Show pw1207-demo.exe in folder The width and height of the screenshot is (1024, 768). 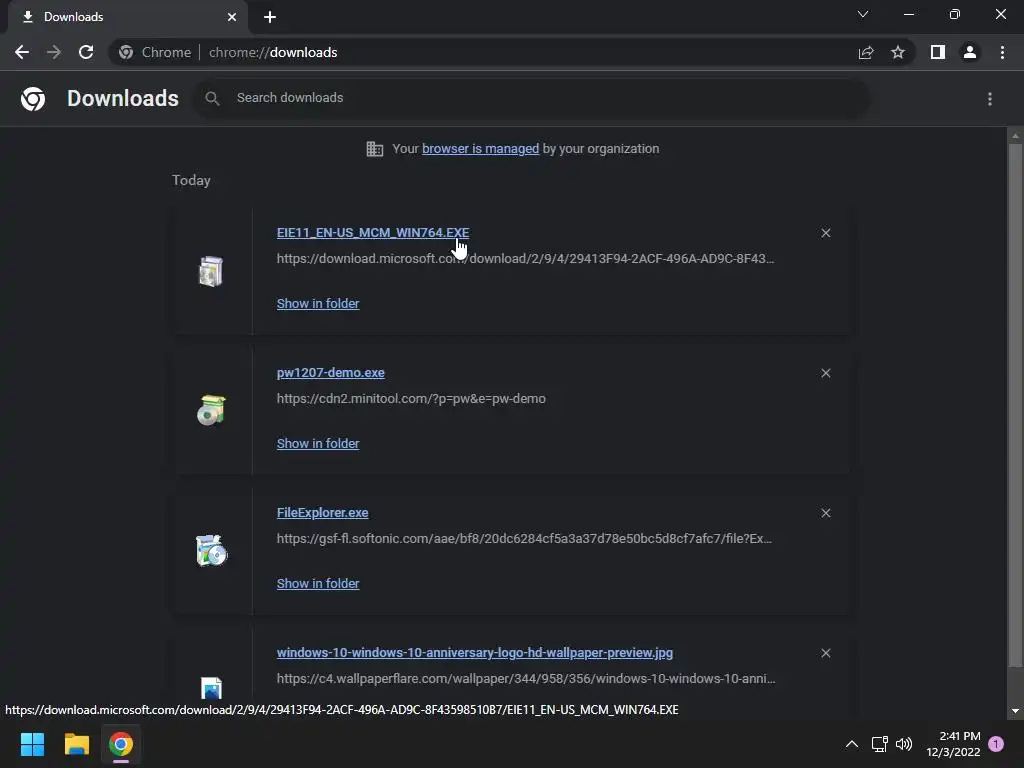(318, 443)
